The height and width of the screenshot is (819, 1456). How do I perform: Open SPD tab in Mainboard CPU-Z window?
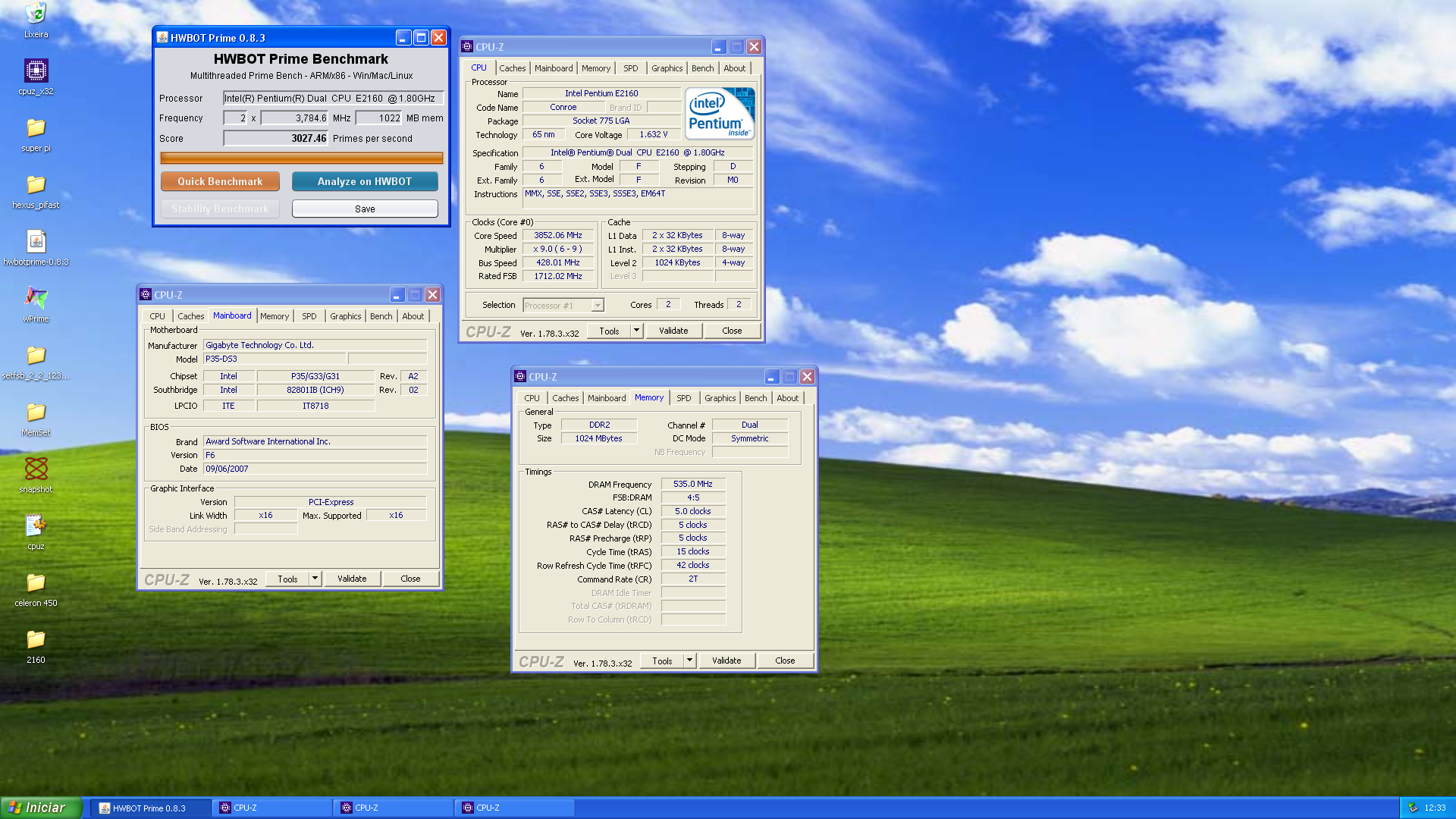pos(309,316)
